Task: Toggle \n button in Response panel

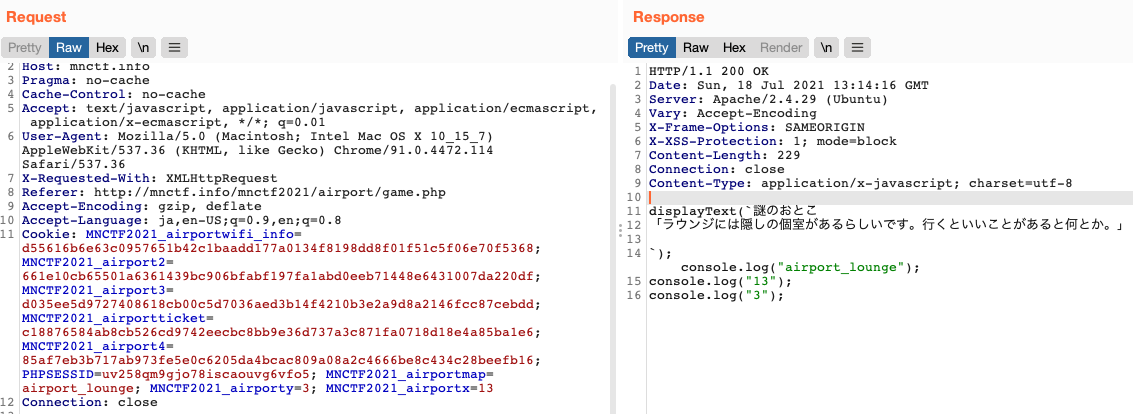Action: pyautogui.click(x=827, y=48)
